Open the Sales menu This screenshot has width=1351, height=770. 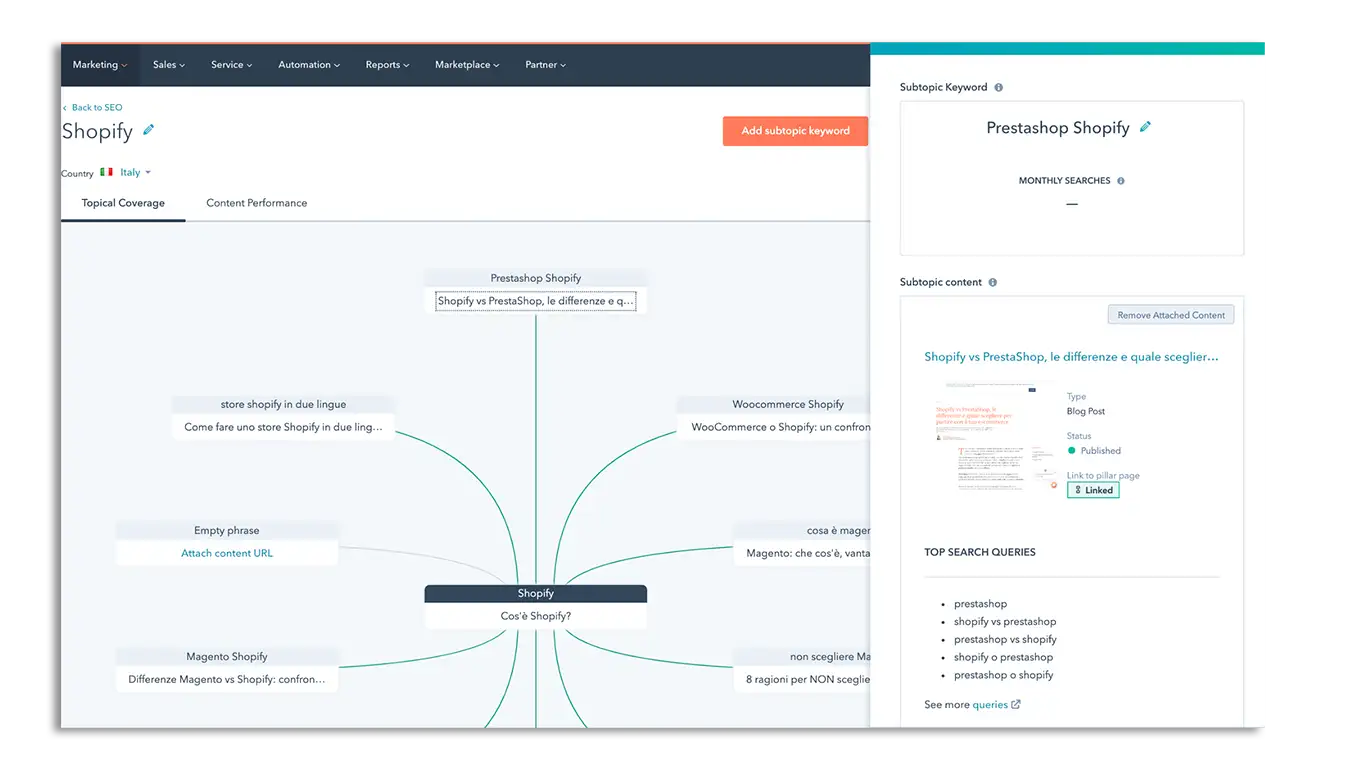click(x=169, y=65)
